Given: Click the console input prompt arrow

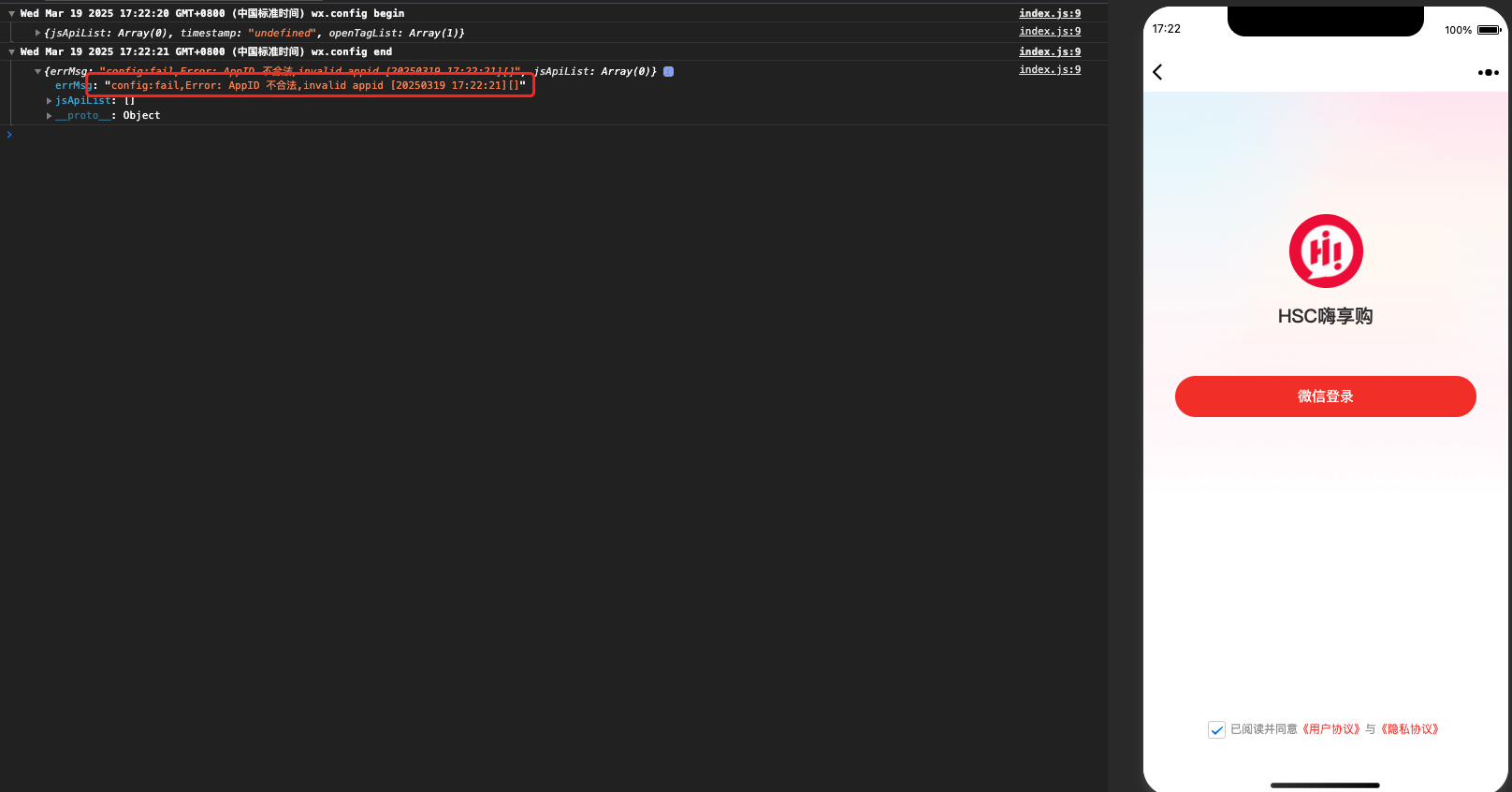Looking at the screenshot, I should (9, 135).
